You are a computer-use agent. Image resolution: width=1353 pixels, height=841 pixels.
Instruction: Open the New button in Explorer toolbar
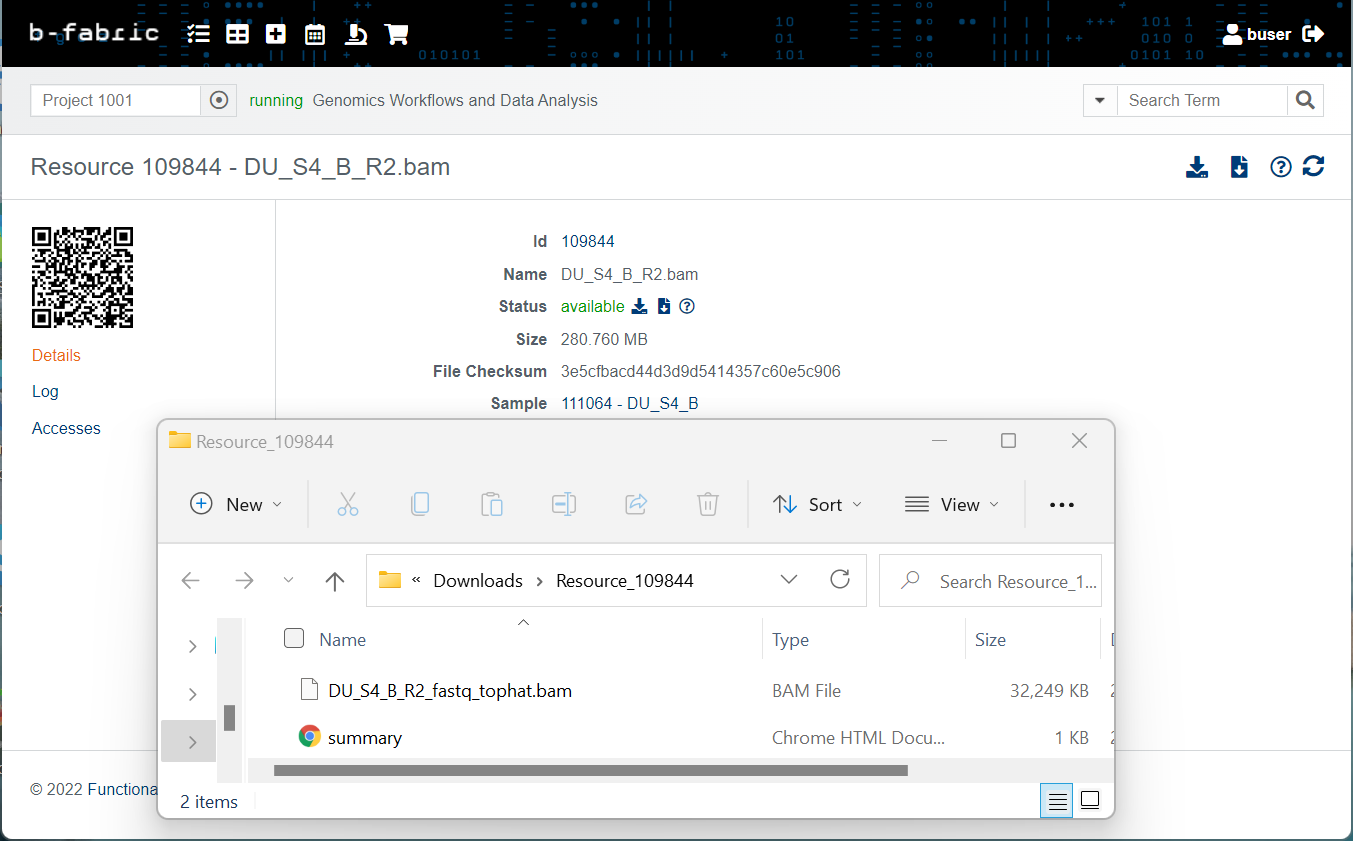tap(236, 505)
